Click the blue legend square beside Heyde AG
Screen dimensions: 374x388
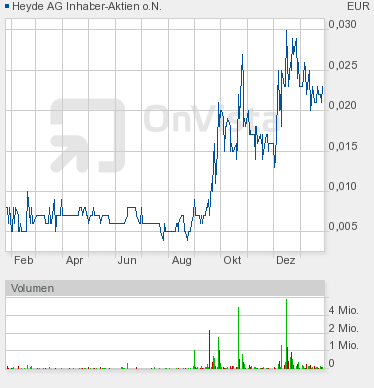pyautogui.click(x=7, y=6)
